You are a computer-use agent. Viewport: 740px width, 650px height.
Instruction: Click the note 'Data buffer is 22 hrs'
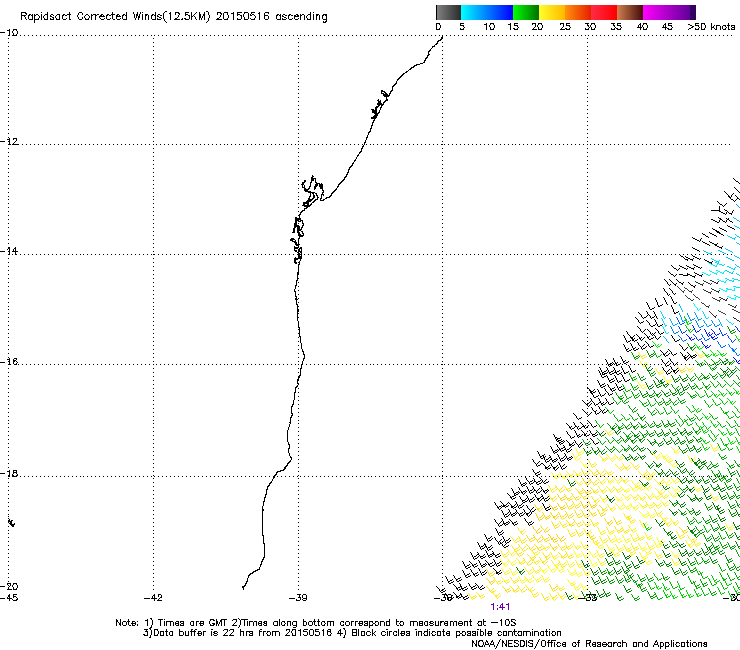coord(204,633)
